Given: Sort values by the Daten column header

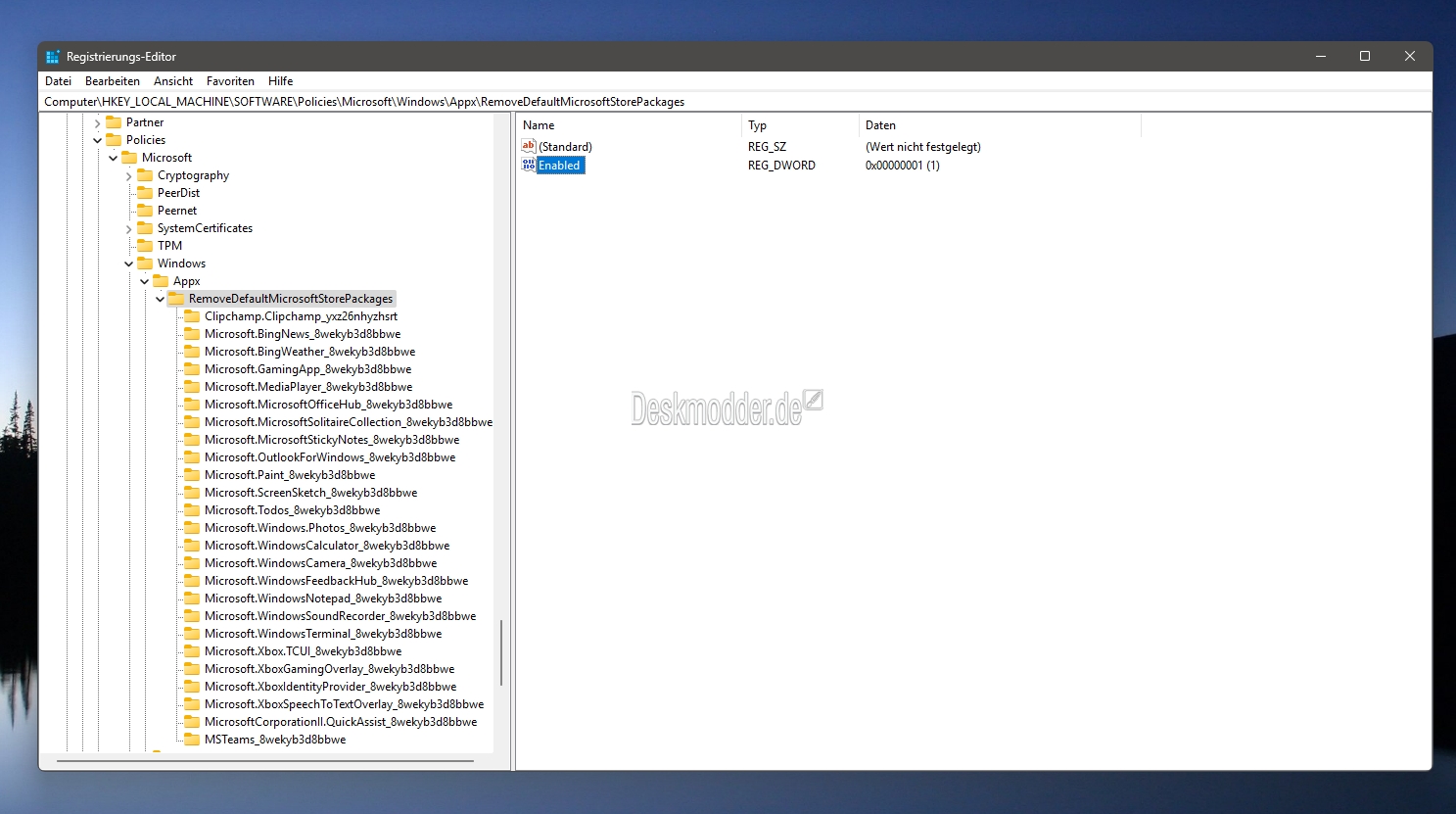Looking at the screenshot, I should coord(1000,125).
